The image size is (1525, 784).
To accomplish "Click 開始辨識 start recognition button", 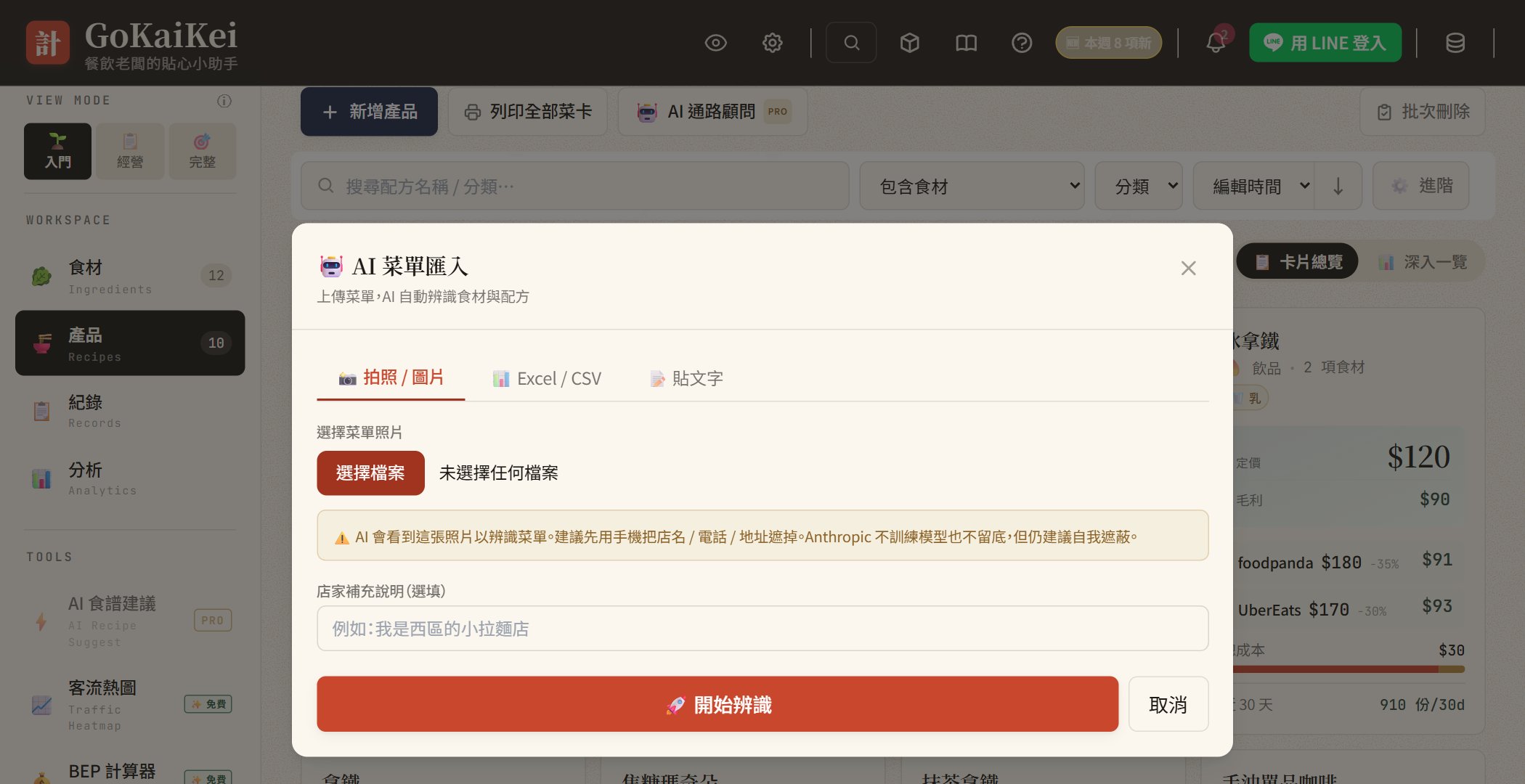I will click(717, 704).
